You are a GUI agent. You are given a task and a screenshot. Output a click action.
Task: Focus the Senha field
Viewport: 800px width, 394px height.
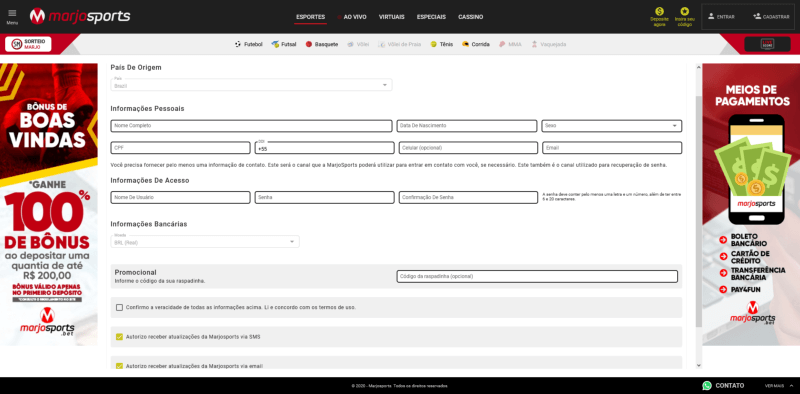point(324,198)
